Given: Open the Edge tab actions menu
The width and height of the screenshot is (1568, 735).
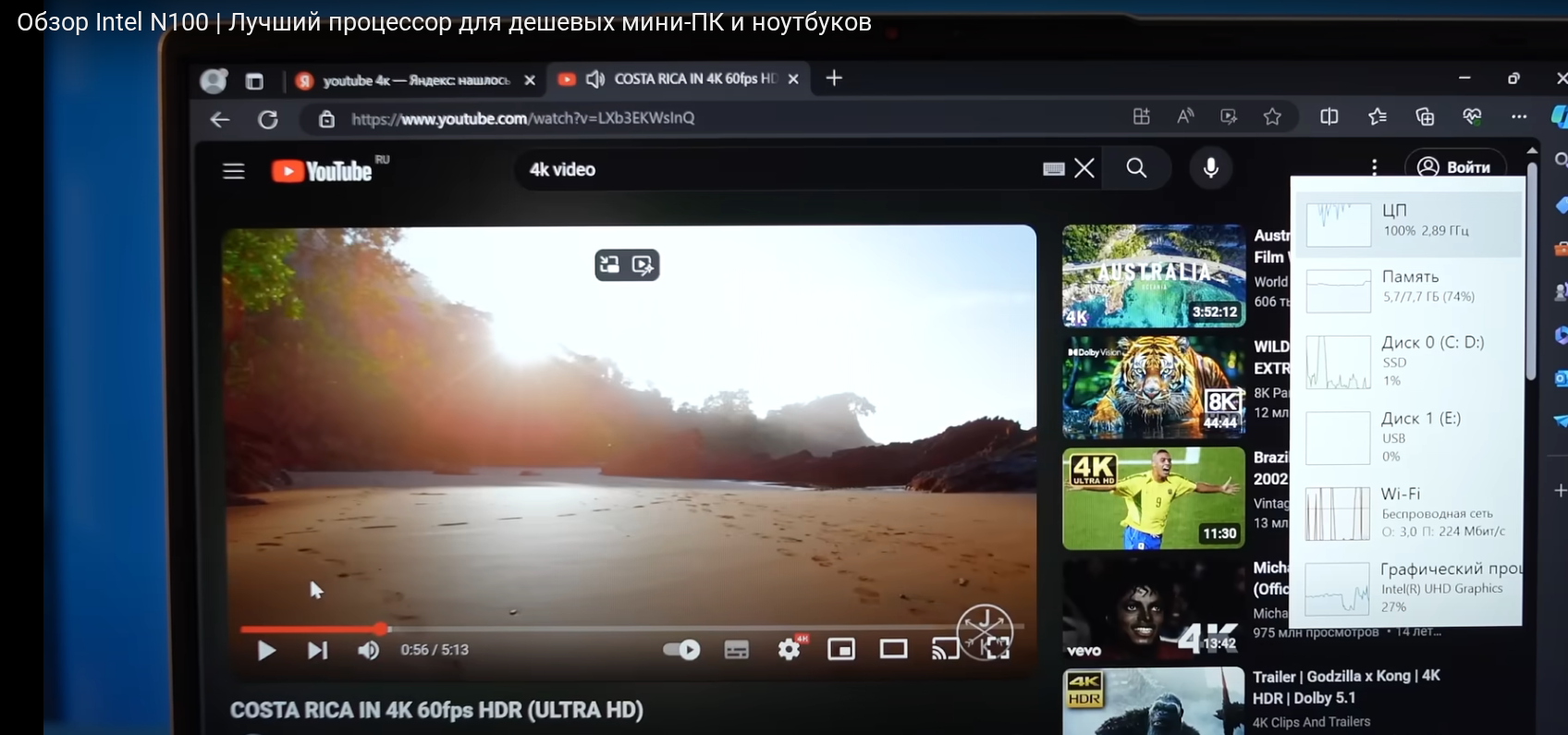Looking at the screenshot, I should pyautogui.click(x=254, y=81).
